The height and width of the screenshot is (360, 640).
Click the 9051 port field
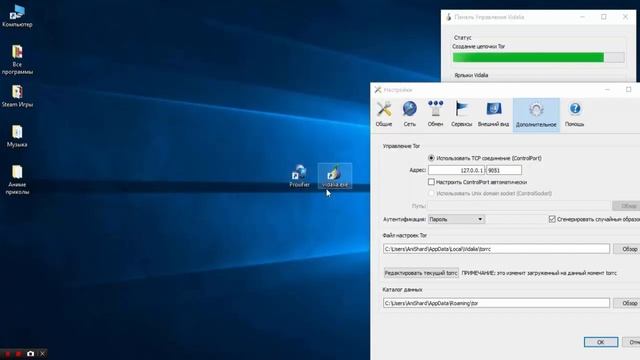coord(504,170)
